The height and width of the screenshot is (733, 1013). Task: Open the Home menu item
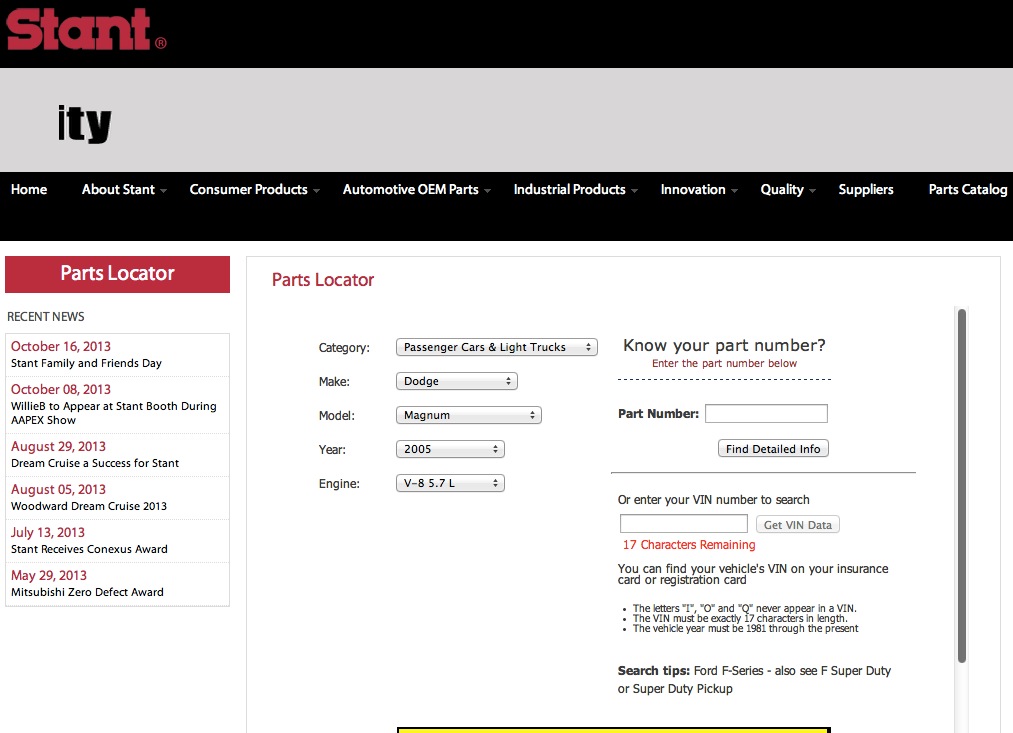pos(29,189)
